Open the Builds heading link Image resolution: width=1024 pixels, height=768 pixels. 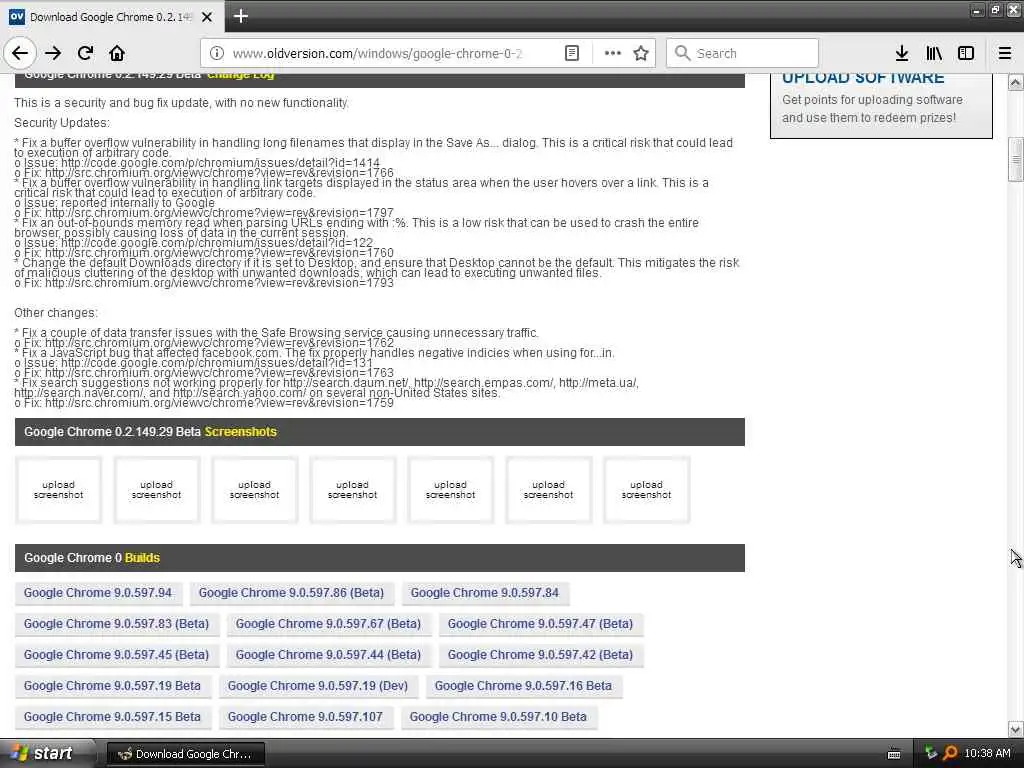point(142,558)
